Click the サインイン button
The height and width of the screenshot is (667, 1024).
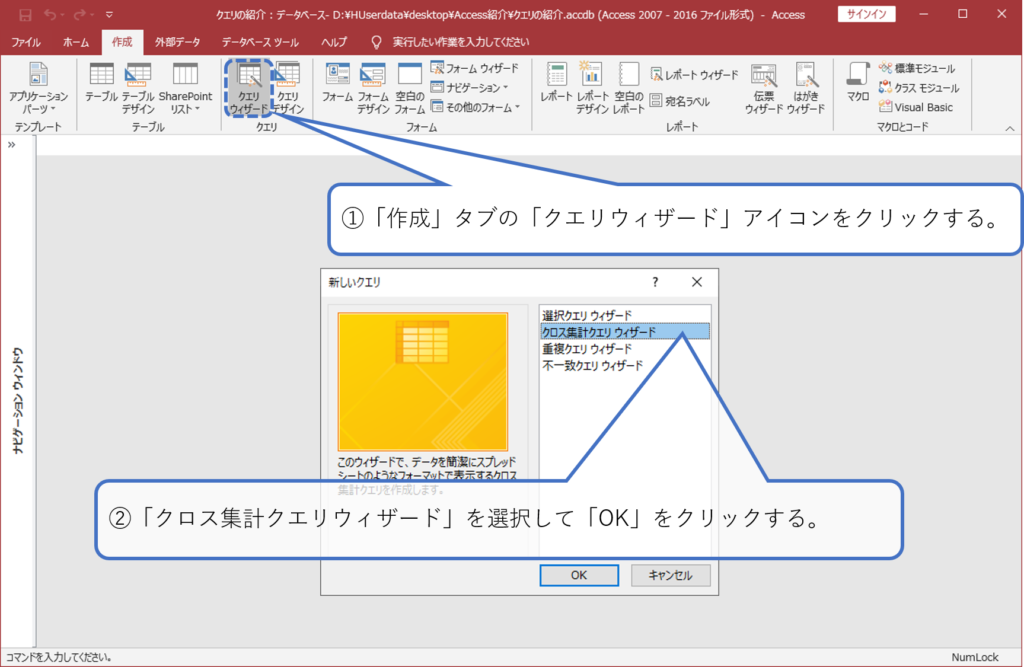866,14
